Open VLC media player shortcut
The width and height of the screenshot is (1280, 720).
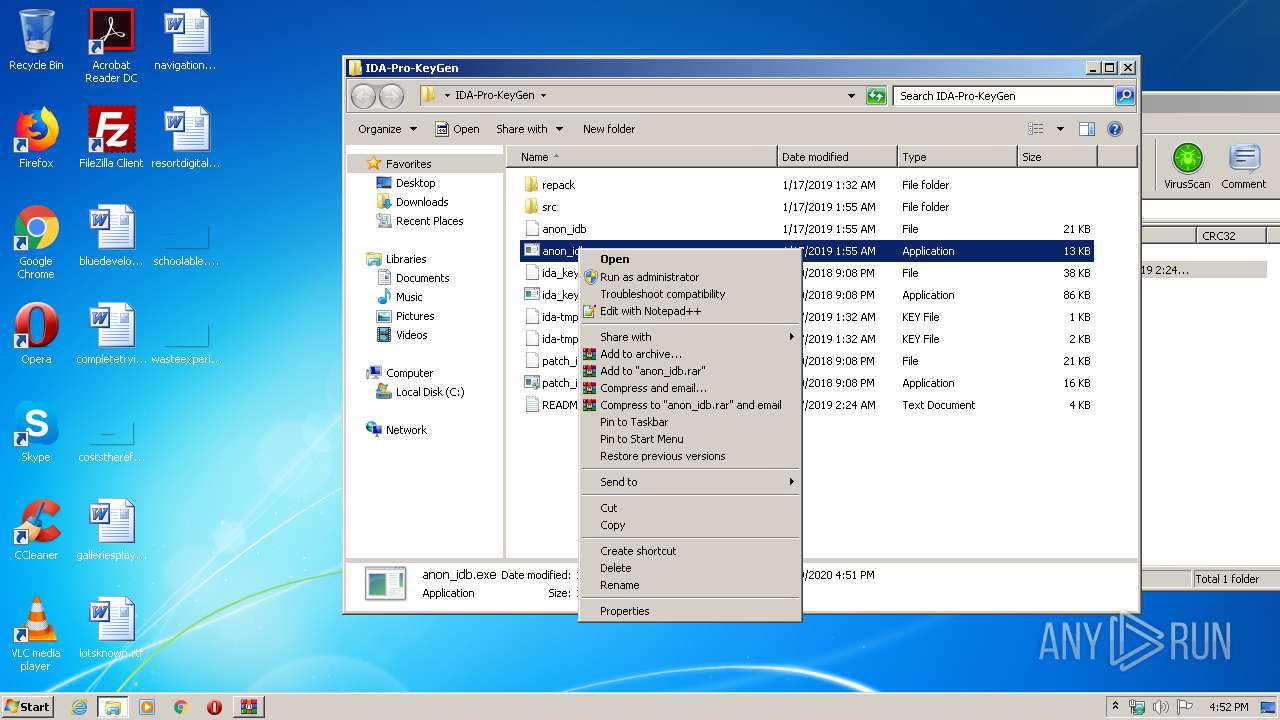pos(36,634)
